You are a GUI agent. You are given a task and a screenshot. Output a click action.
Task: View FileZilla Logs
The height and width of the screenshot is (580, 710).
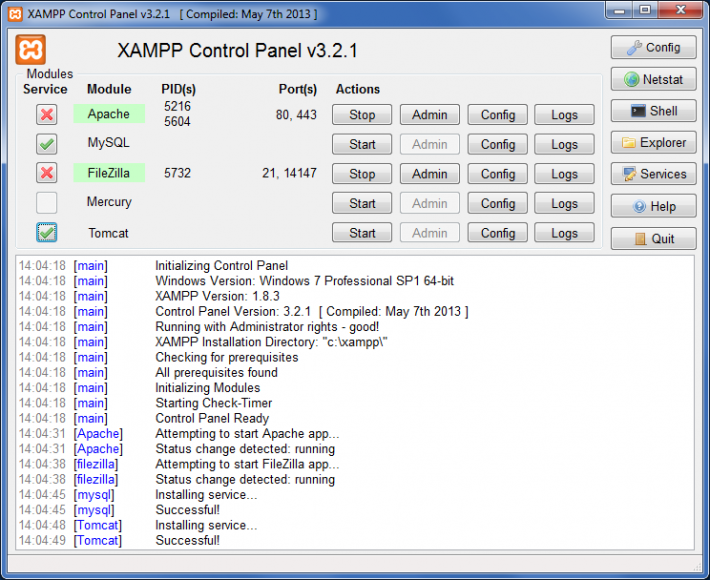[x=564, y=173]
